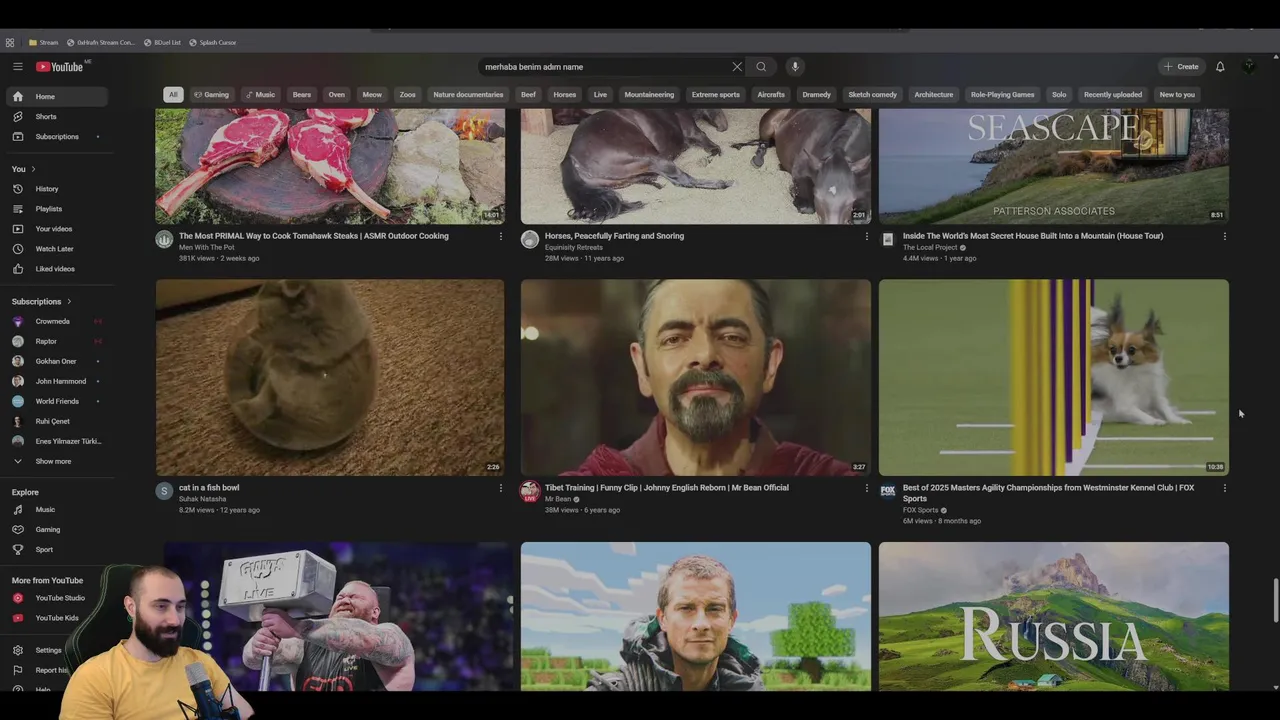Viewport: 1280px width, 720px height.
Task: Select the Bears filter chip
Action: tap(302, 95)
